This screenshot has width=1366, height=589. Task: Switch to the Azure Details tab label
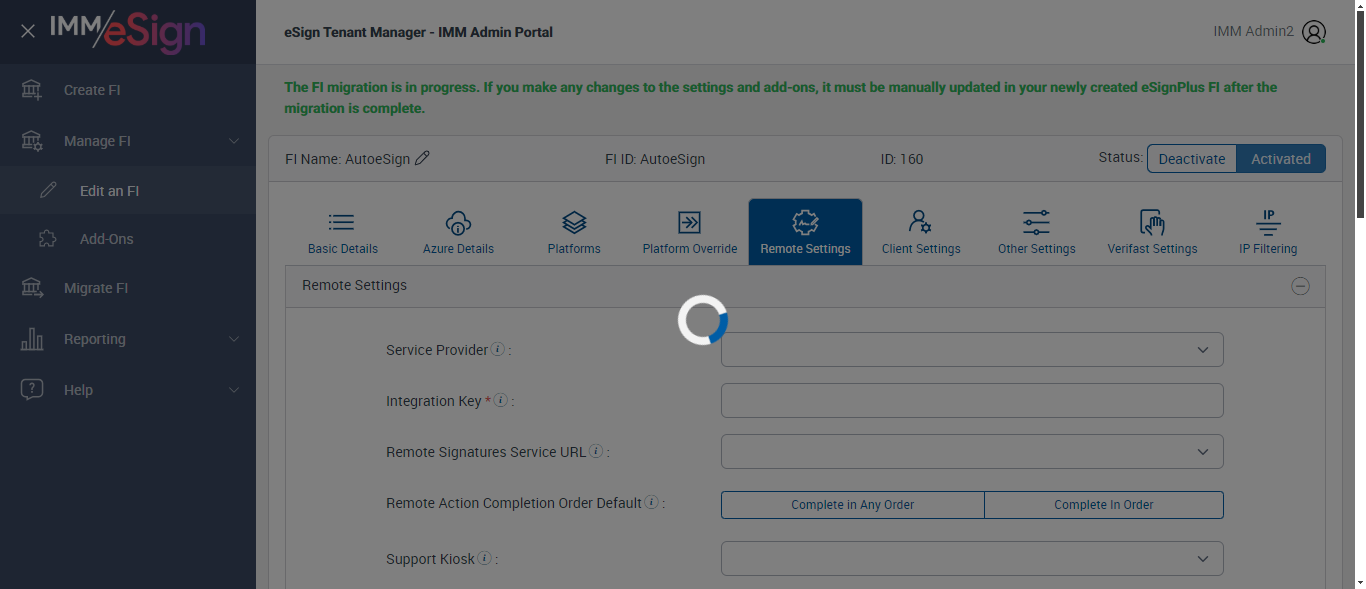click(458, 249)
